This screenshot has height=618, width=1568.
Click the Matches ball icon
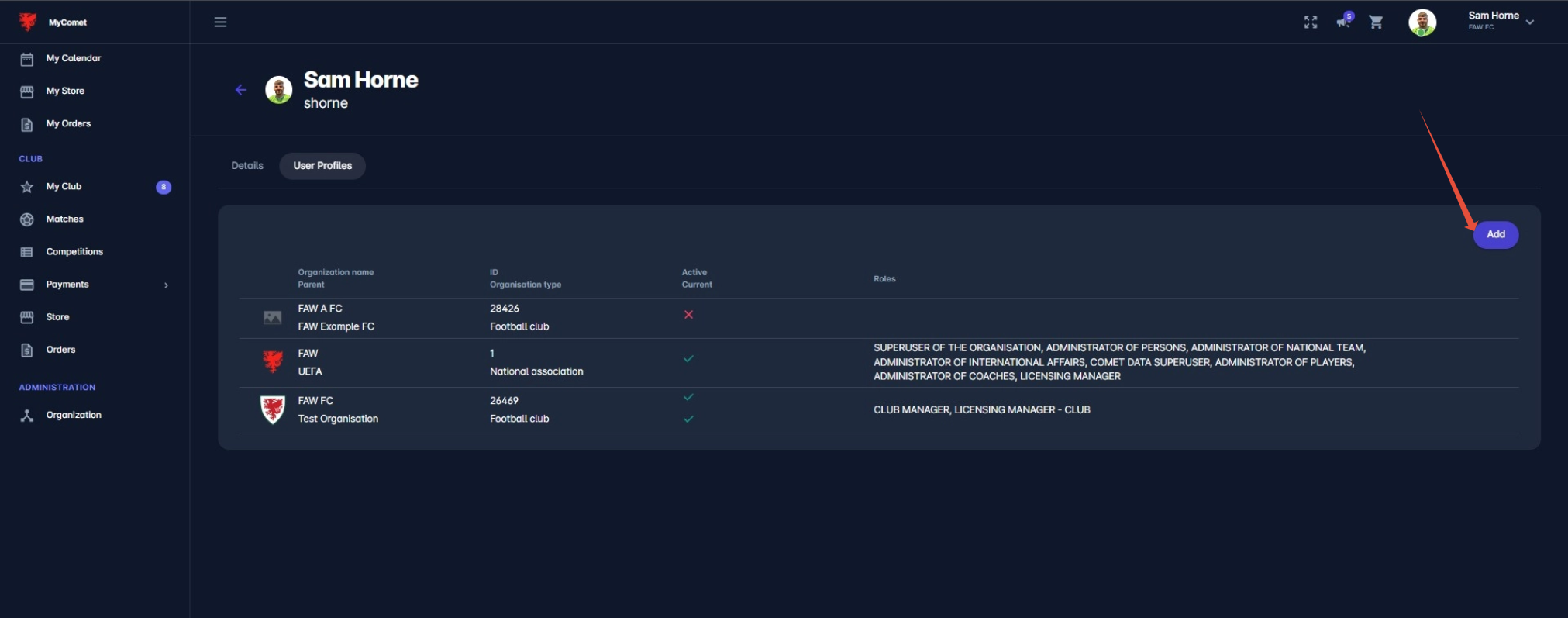tap(27, 219)
